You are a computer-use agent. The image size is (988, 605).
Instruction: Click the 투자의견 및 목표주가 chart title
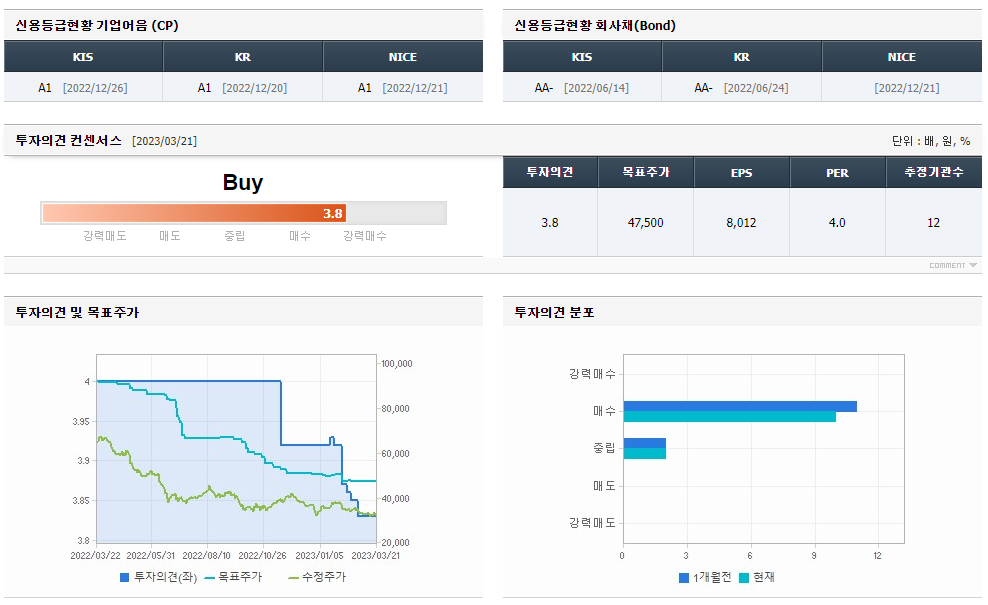pyautogui.click(x=77, y=312)
